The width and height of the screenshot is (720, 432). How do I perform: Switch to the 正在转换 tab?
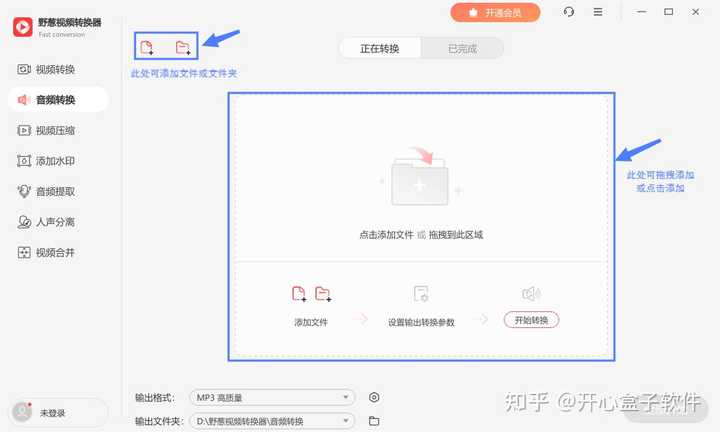coord(380,49)
